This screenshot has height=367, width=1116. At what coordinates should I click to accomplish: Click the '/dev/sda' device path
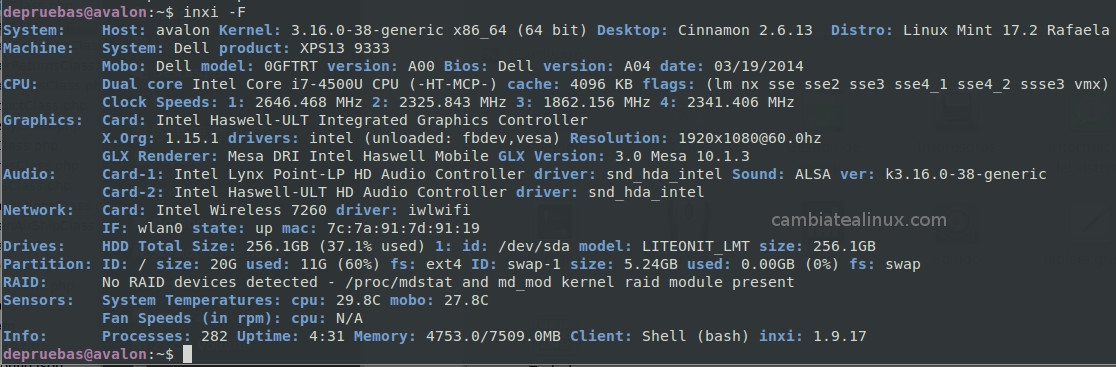click(535, 246)
